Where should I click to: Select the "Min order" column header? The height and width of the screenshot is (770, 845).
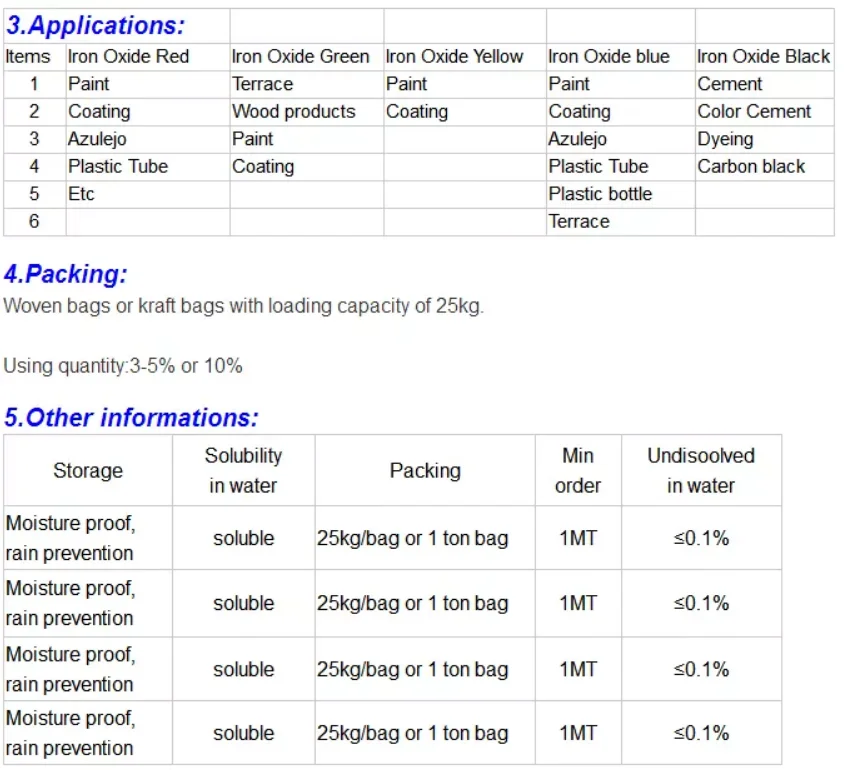pos(578,471)
